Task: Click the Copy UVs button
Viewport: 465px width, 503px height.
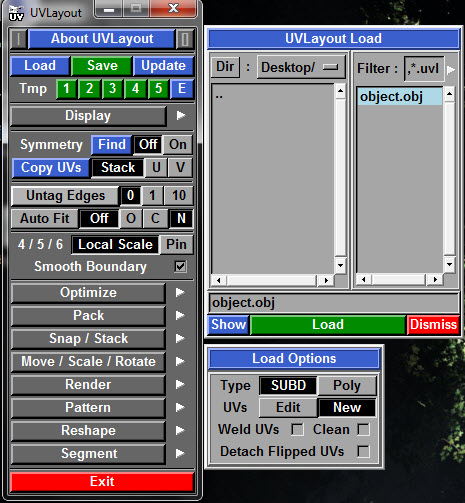Action: click(51, 168)
